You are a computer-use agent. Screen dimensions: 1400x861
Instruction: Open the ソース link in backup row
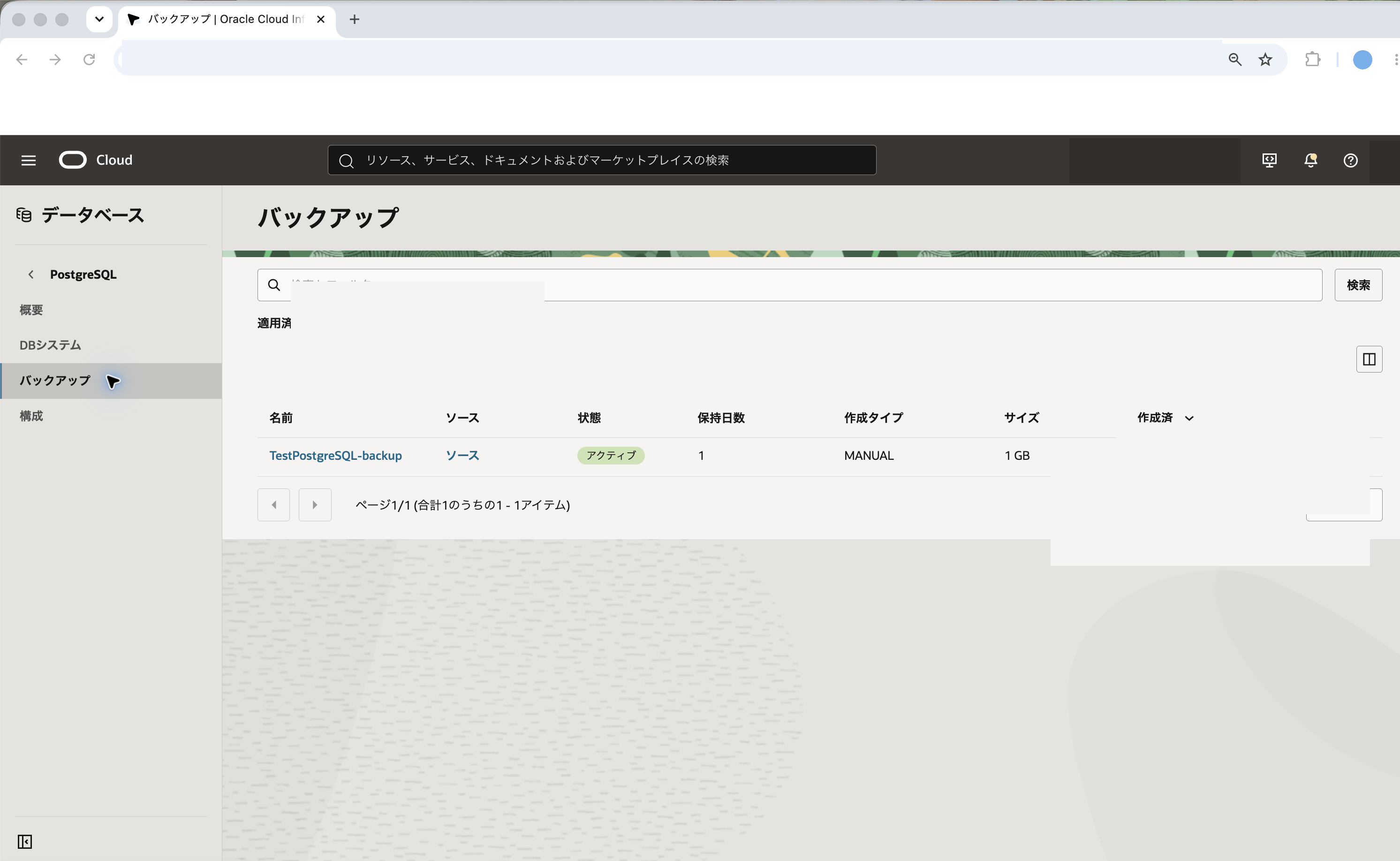coord(463,456)
